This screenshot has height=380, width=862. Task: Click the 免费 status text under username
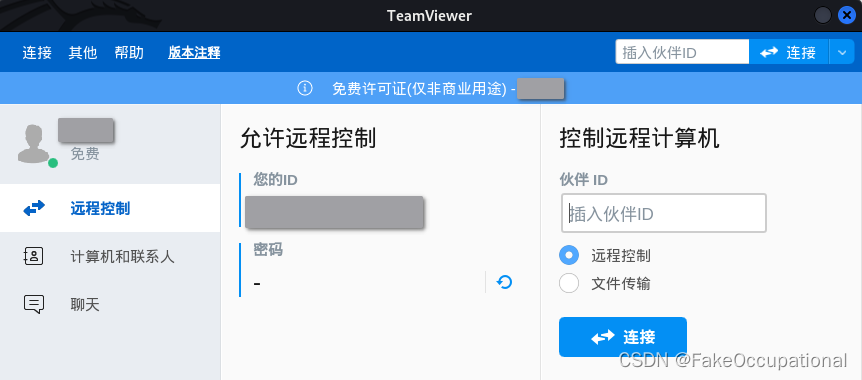pyautogui.click(x=85, y=154)
